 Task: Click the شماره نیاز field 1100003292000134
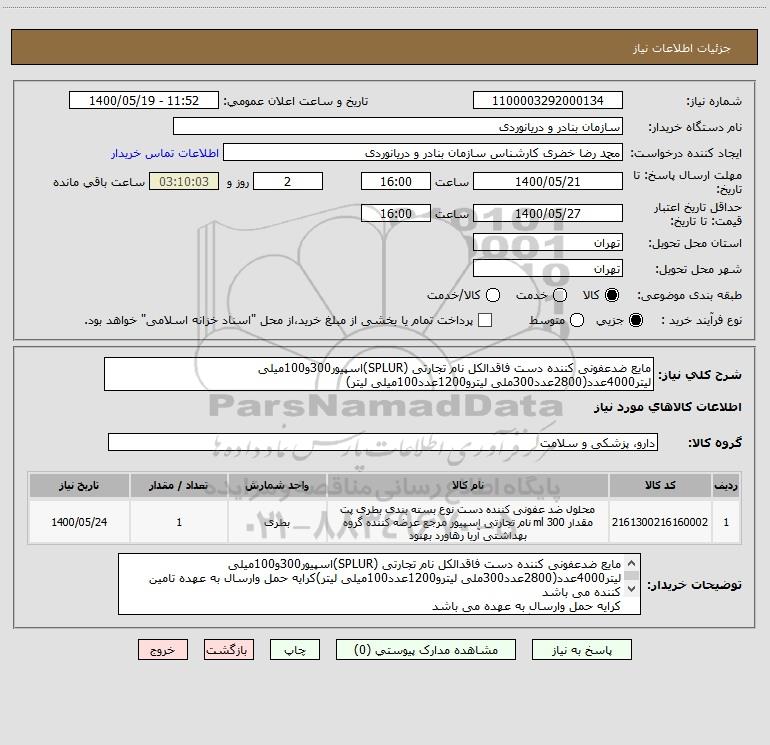tap(548, 100)
